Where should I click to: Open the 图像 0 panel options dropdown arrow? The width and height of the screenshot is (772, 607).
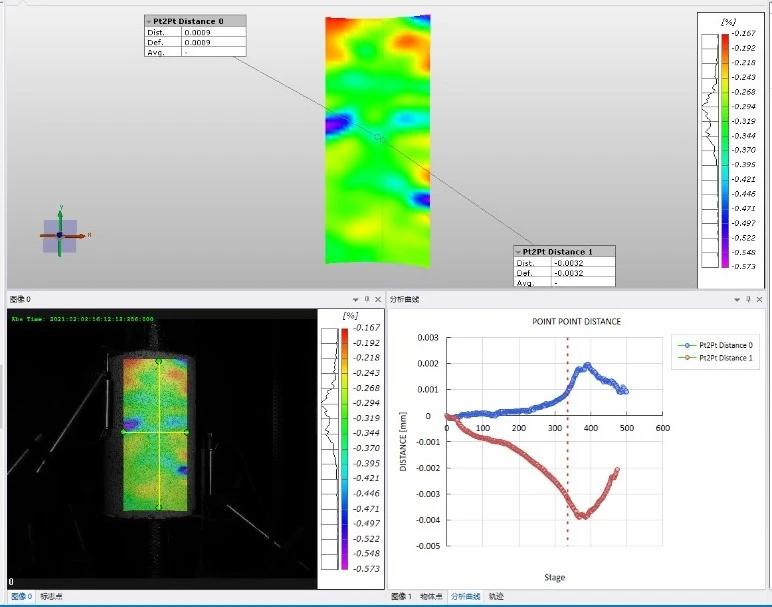point(355,299)
